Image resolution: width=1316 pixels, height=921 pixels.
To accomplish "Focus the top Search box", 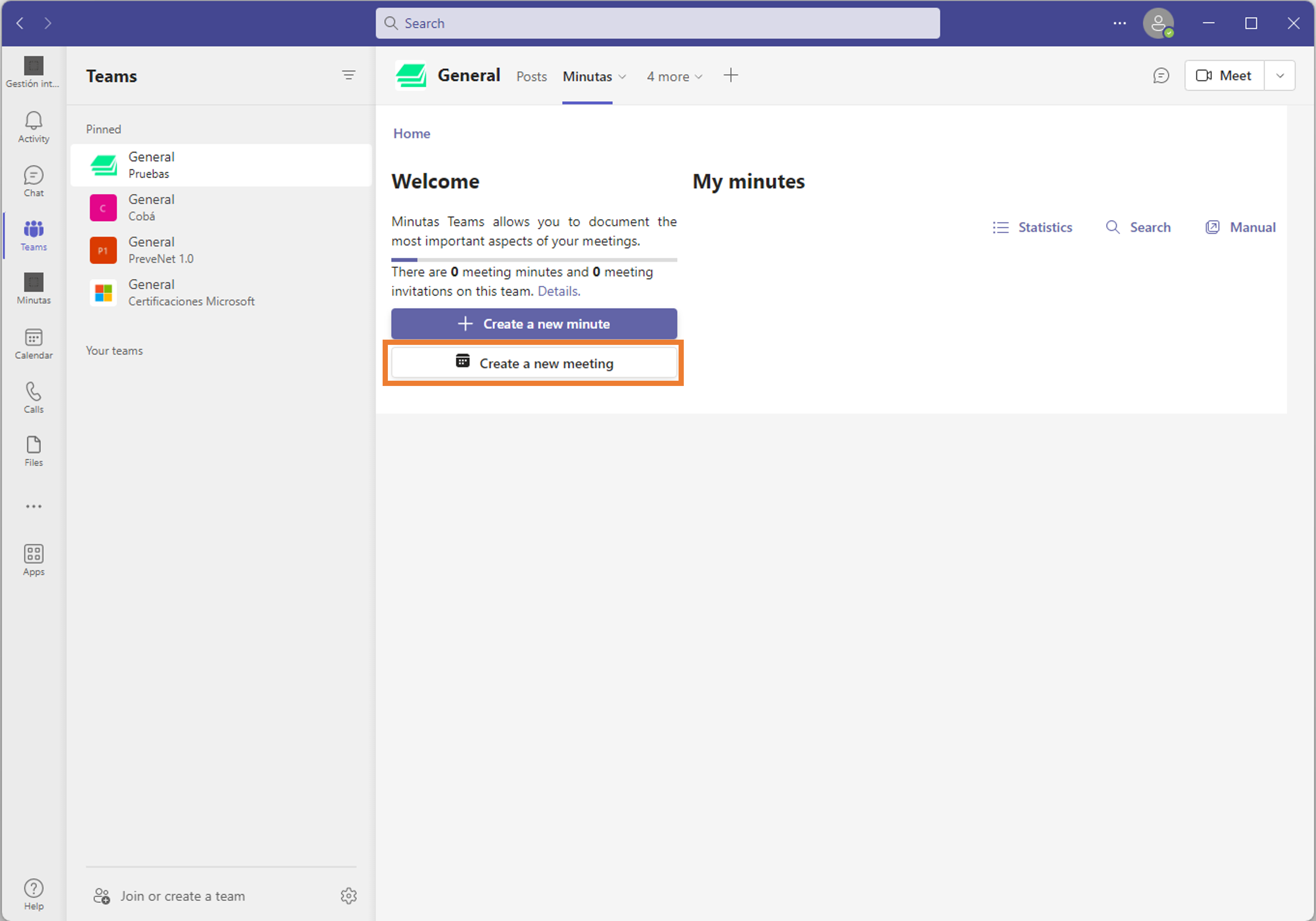I will coord(657,23).
